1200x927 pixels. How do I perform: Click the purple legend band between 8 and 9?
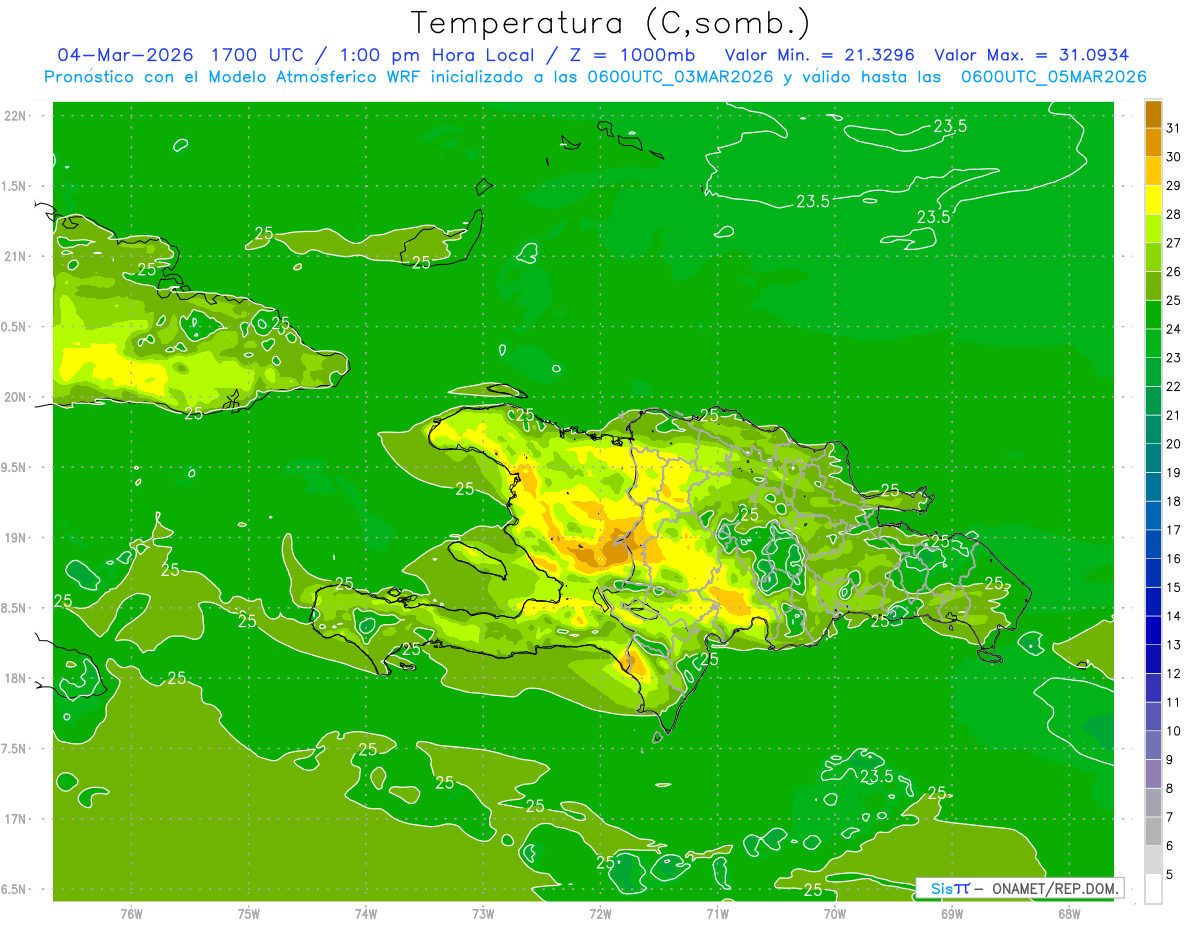1153,774
